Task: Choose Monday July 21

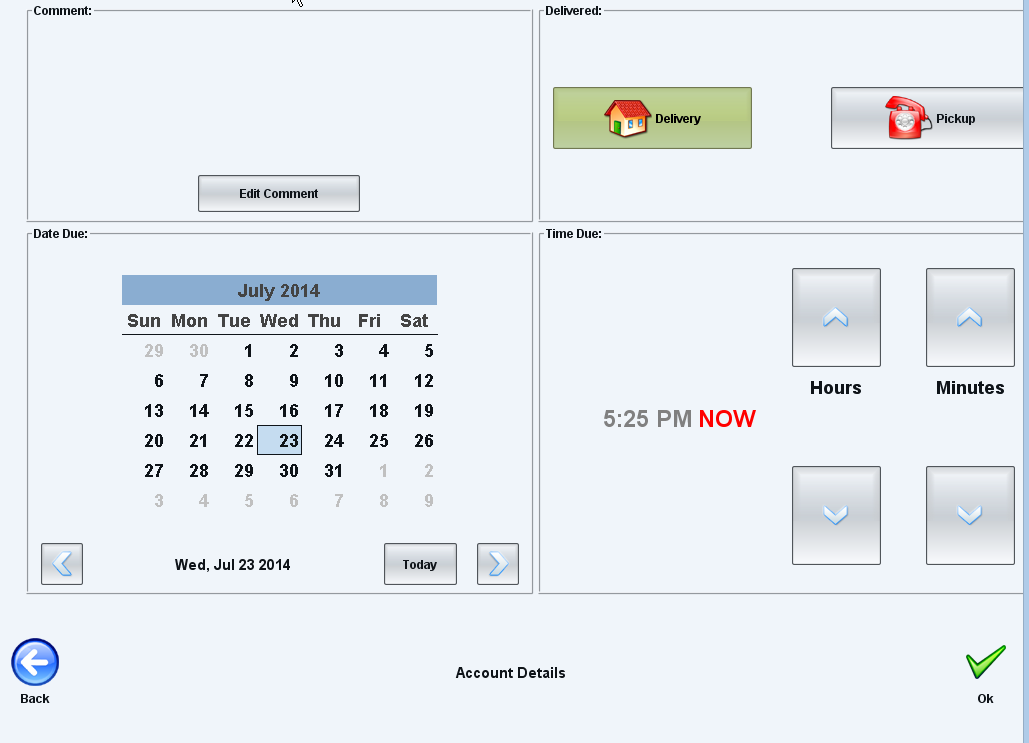Action: tap(199, 440)
